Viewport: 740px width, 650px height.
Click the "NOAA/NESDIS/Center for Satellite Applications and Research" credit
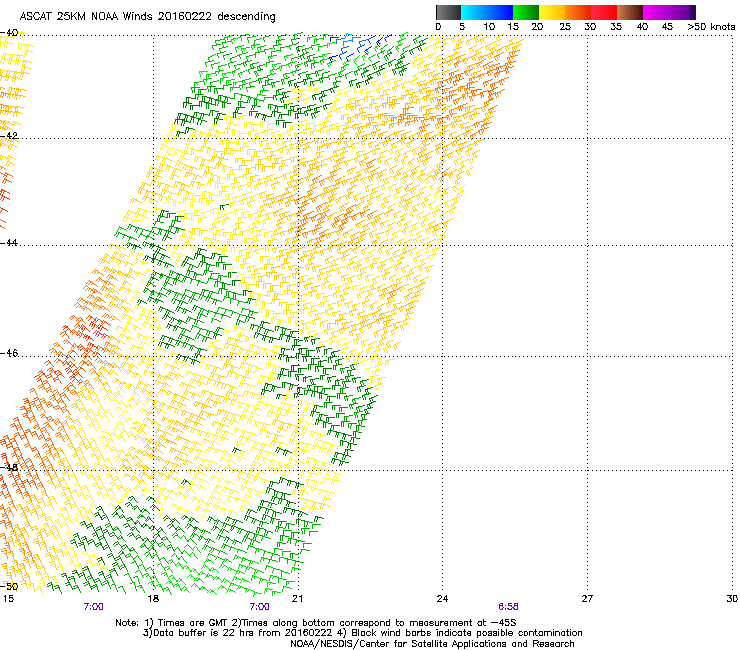(x=432, y=644)
